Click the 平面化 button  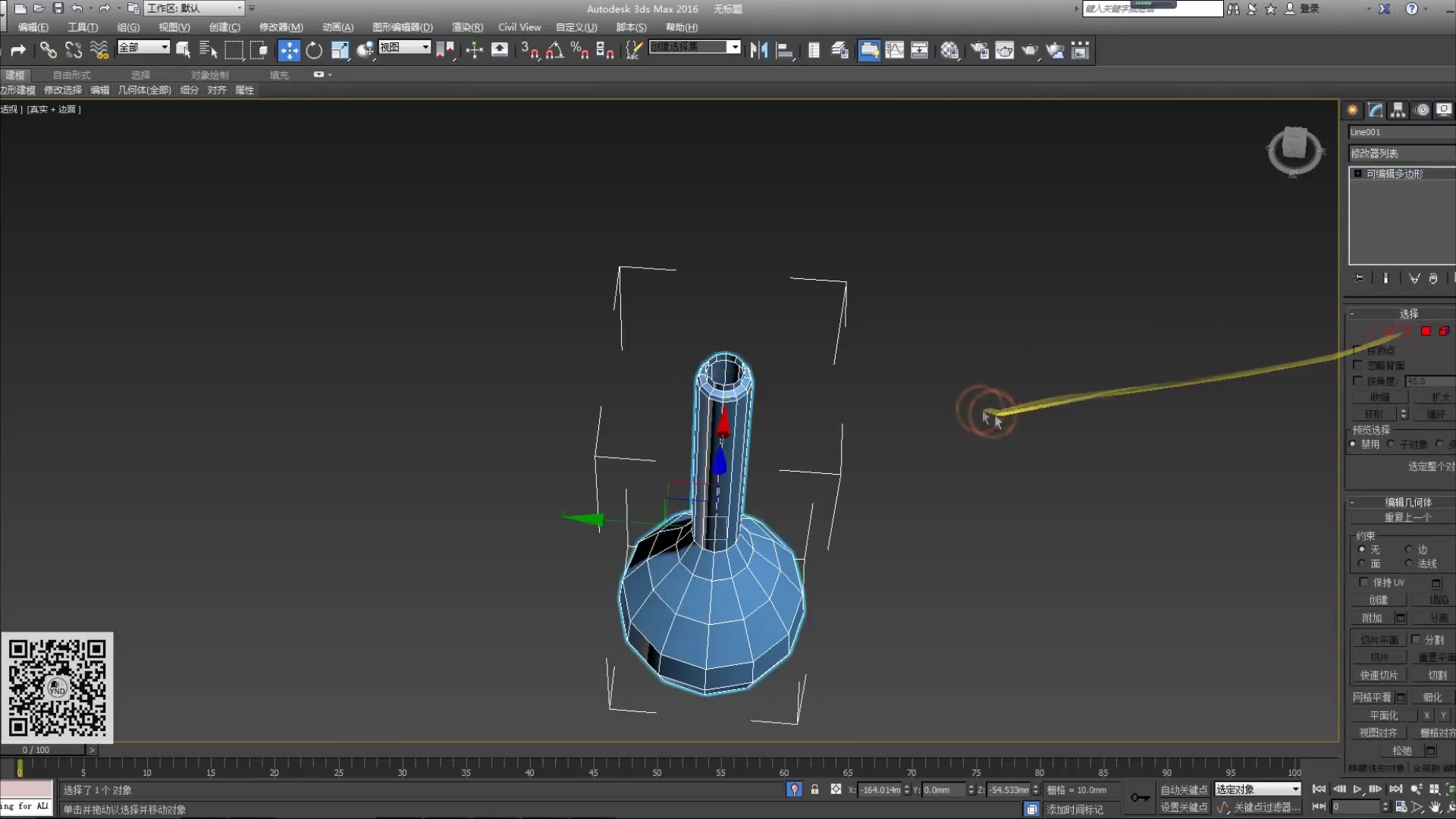pos(1384,715)
